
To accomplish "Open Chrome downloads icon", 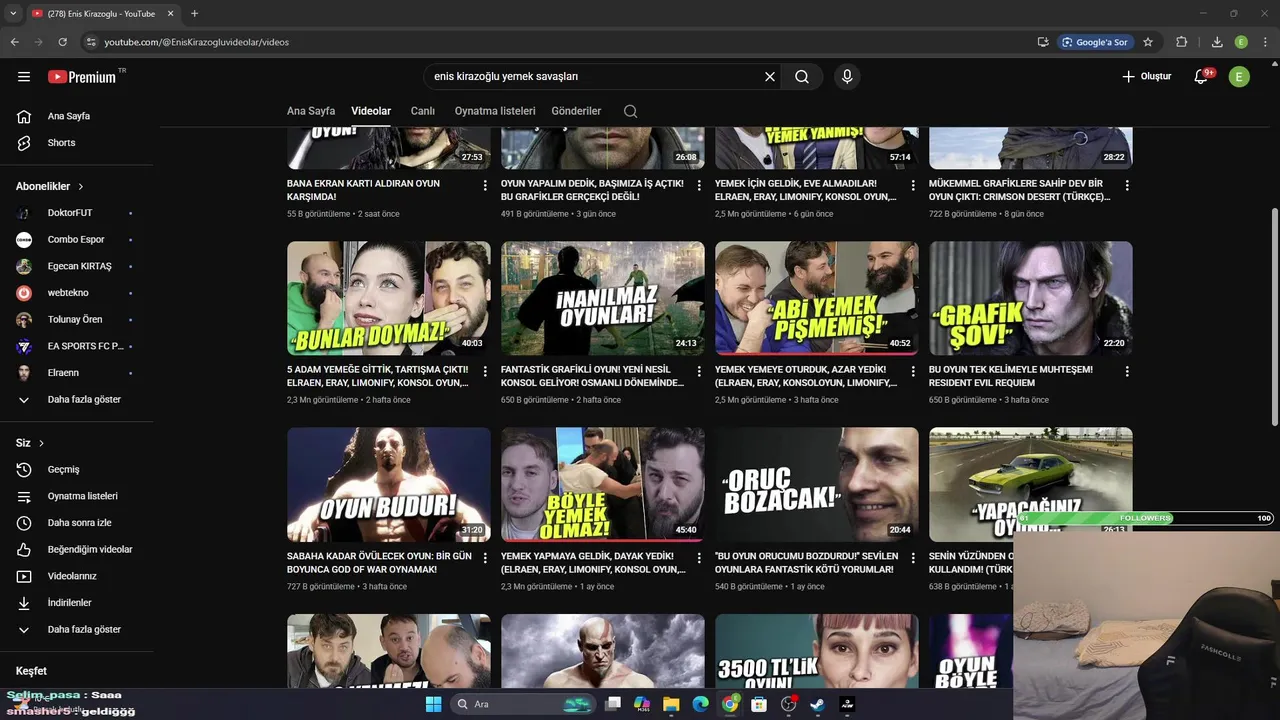I will tap(1217, 42).
